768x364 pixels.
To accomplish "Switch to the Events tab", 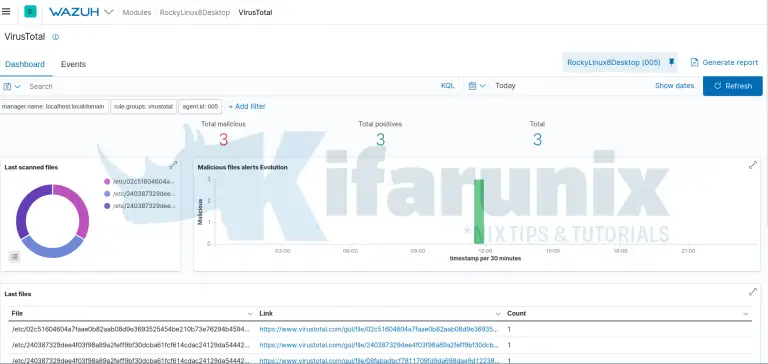I will (73, 64).
